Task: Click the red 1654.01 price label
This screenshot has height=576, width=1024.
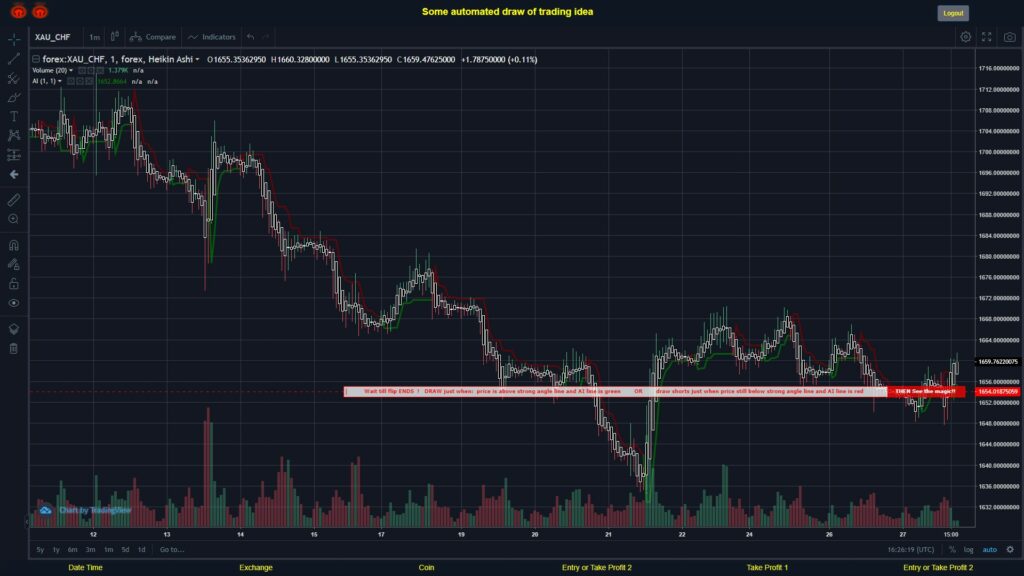Action: click(x=998, y=391)
